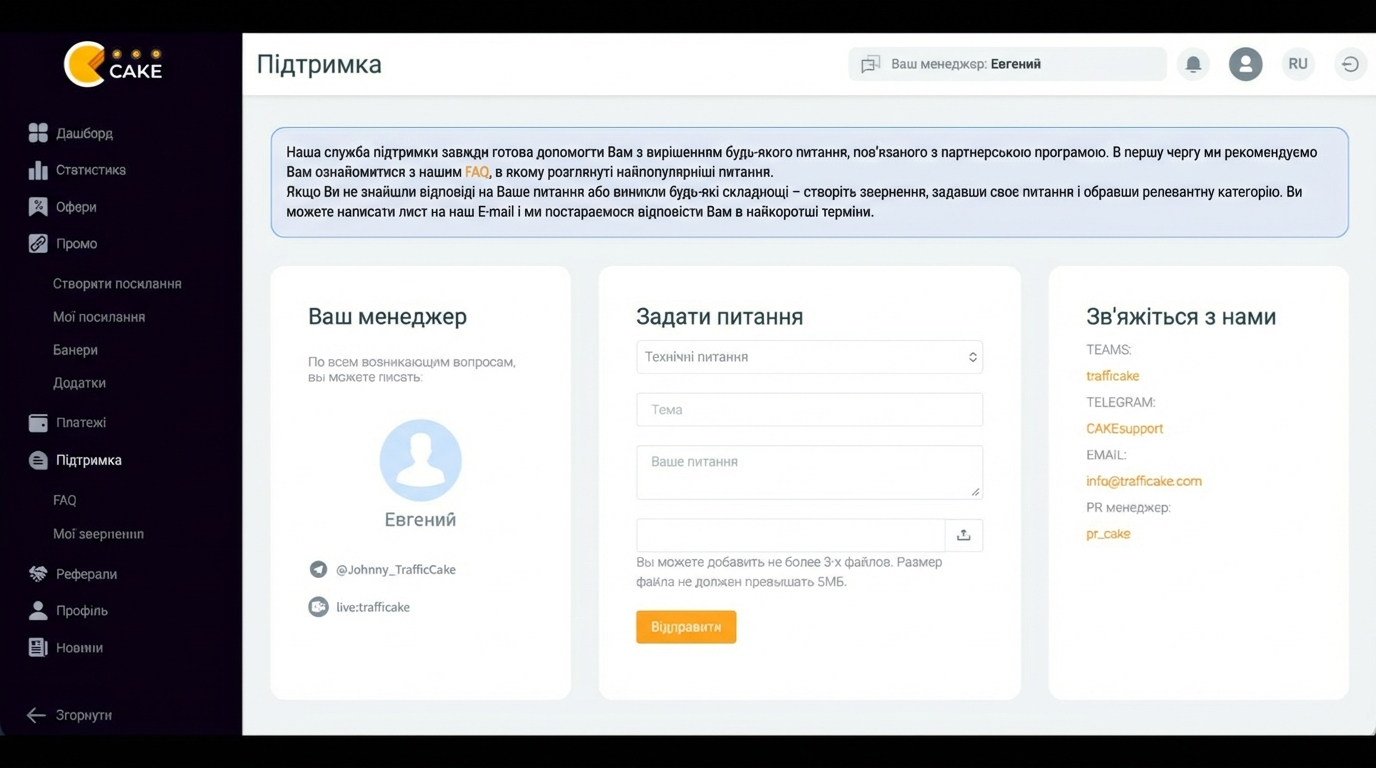1376x768 pixels.
Task: Click the logout icon at top right
Action: (1350, 63)
